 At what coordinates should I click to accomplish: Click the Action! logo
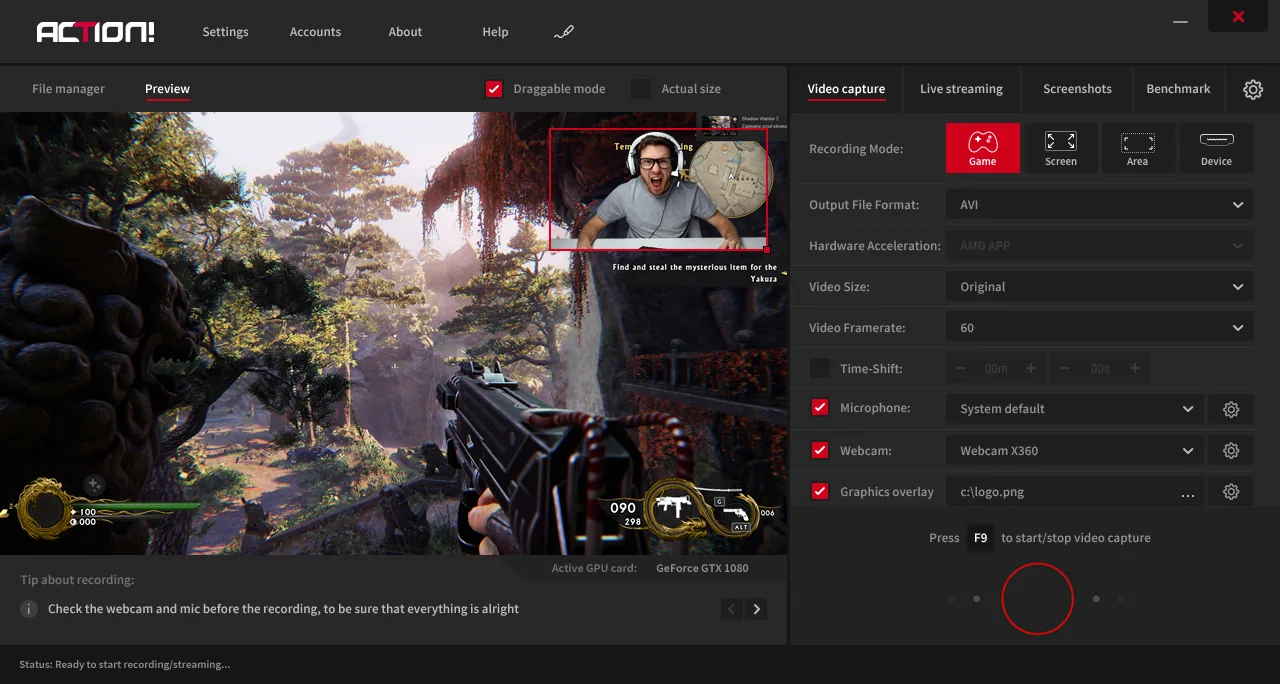tap(96, 32)
